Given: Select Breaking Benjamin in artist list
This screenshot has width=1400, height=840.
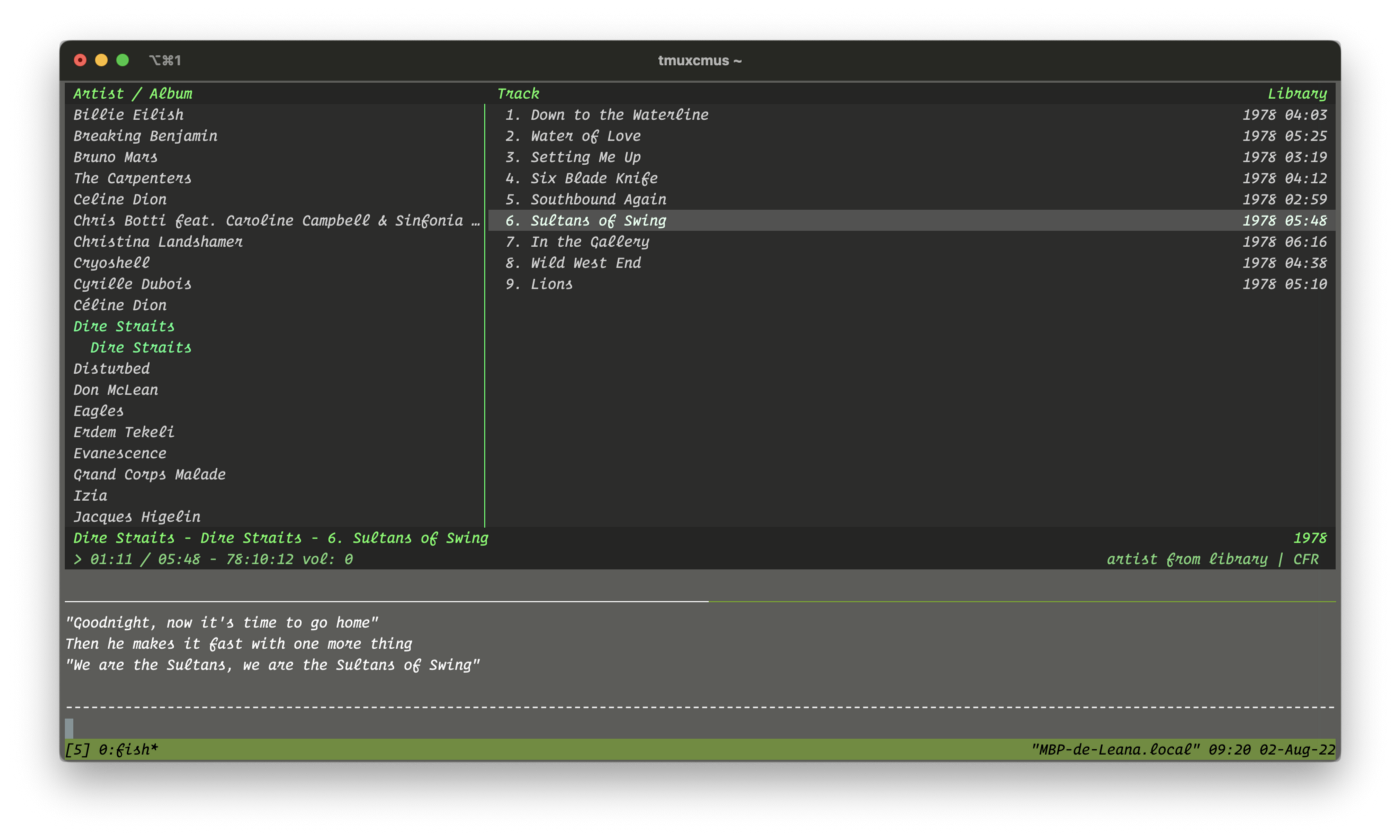Looking at the screenshot, I should [x=145, y=136].
